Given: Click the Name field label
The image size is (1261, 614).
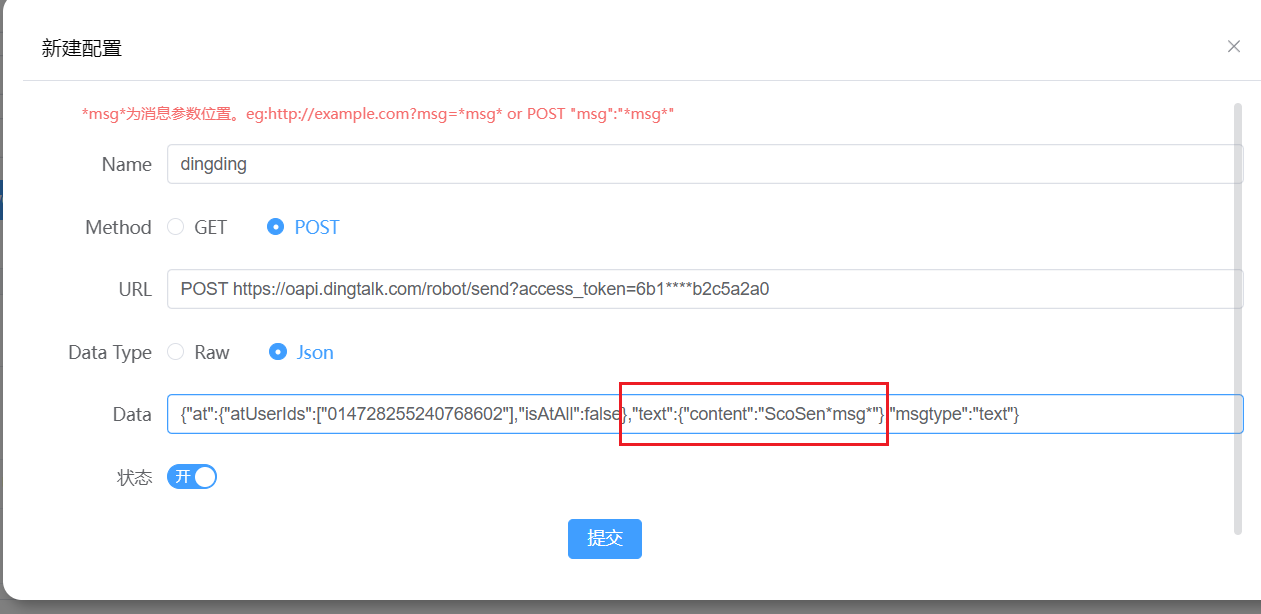Looking at the screenshot, I should [126, 165].
